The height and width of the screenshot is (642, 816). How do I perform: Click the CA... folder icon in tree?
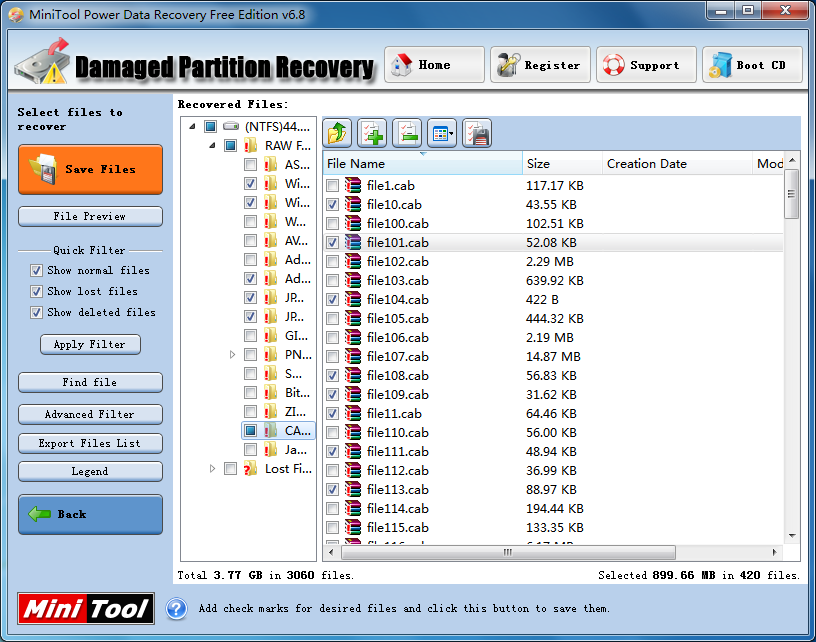(x=270, y=431)
